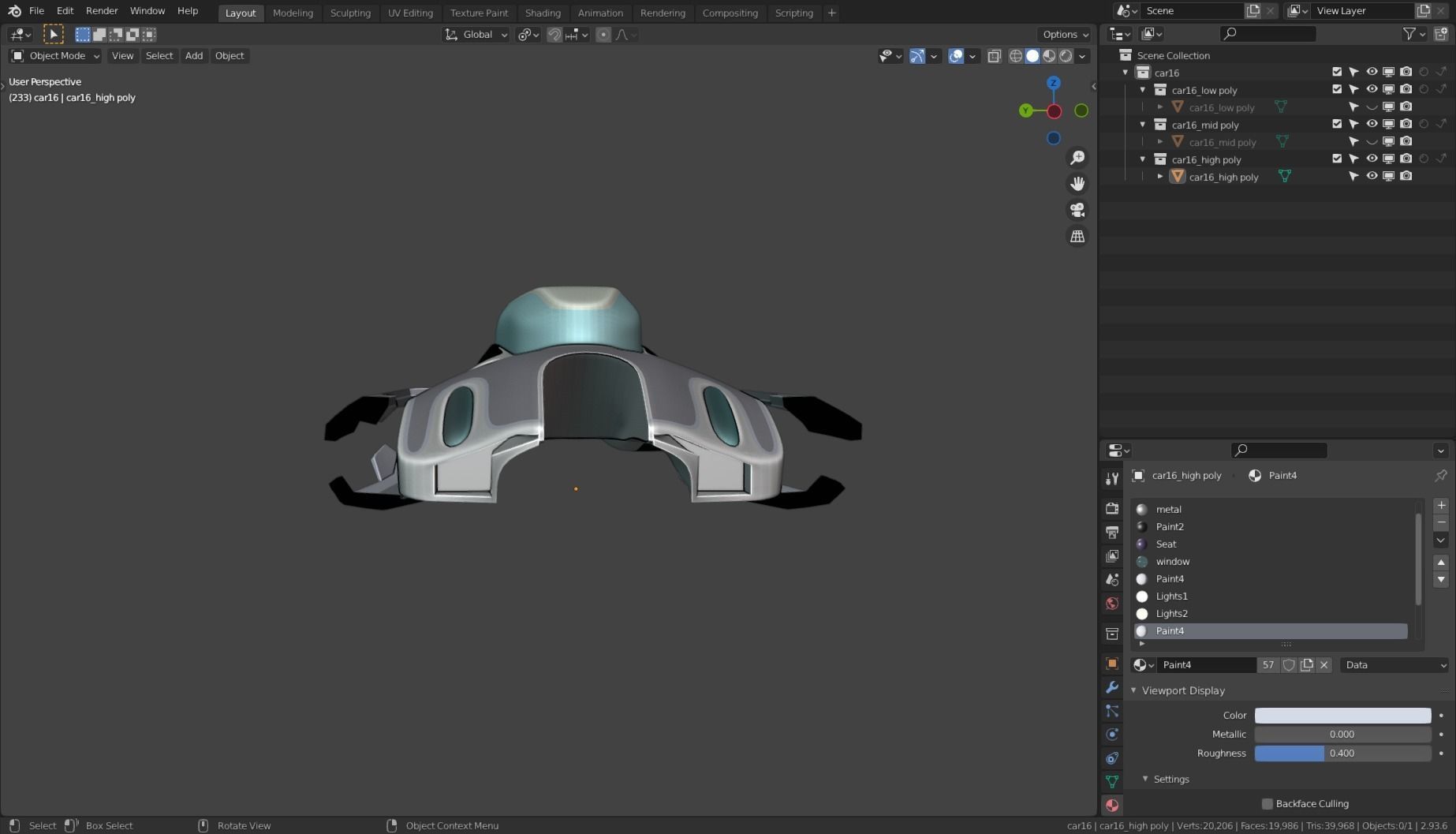The image size is (1456, 834).
Task: Move material slot up with arrow
Action: [x=1441, y=563]
